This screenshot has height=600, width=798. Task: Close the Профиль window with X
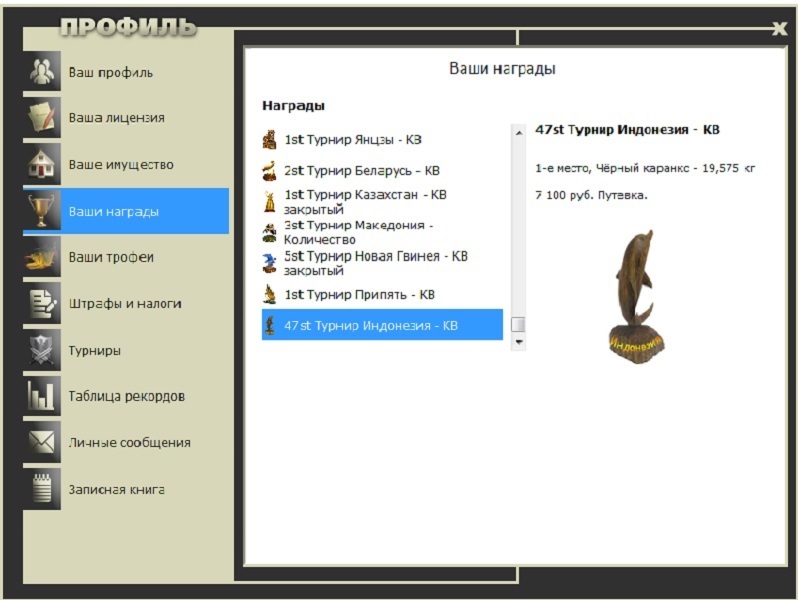tap(780, 28)
